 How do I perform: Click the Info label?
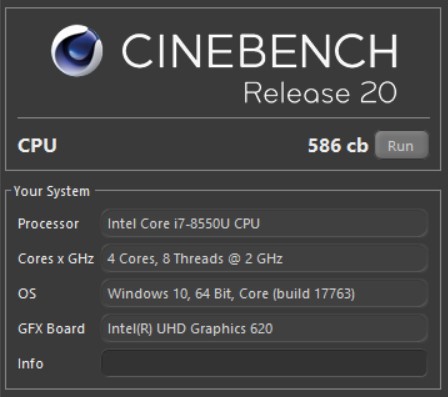click(x=30, y=363)
